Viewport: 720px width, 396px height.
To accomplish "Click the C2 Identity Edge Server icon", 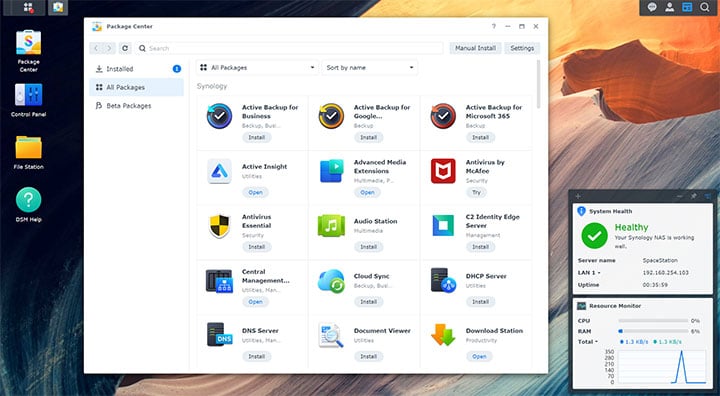I will (x=443, y=226).
